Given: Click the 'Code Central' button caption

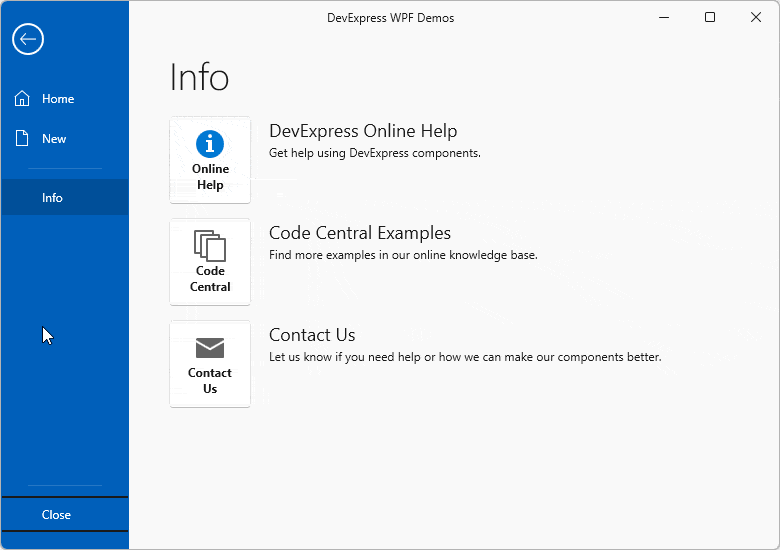Looking at the screenshot, I should click(x=210, y=279).
